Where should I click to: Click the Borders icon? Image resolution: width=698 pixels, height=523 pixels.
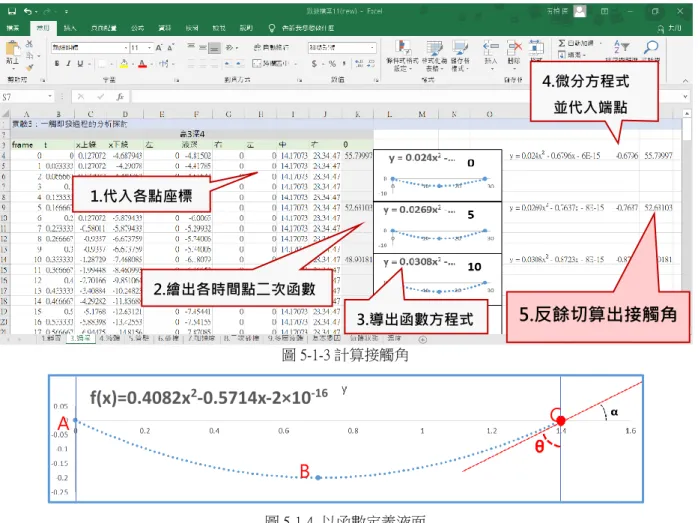(102, 64)
